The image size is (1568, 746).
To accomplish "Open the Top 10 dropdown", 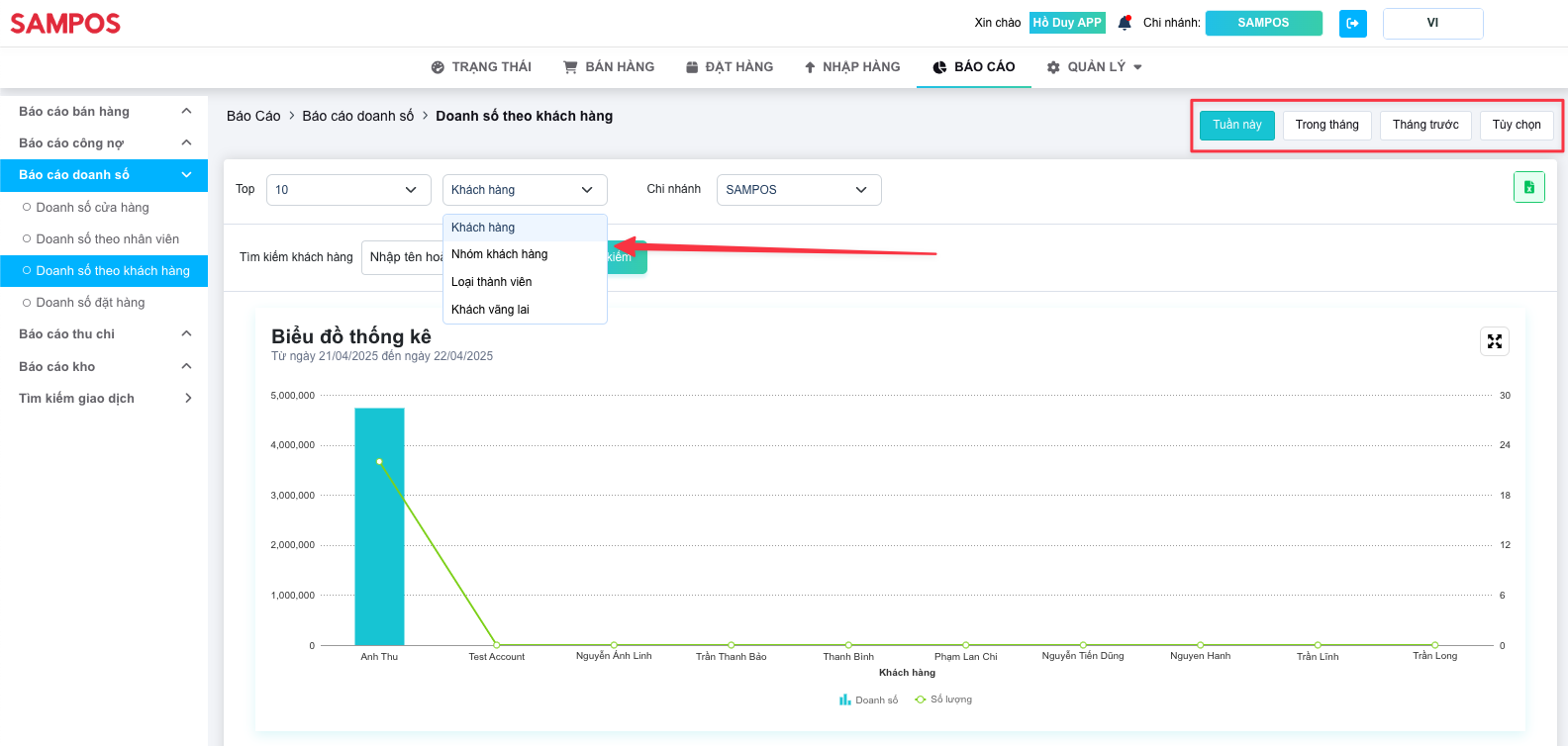I will click(x=348, y=190).
